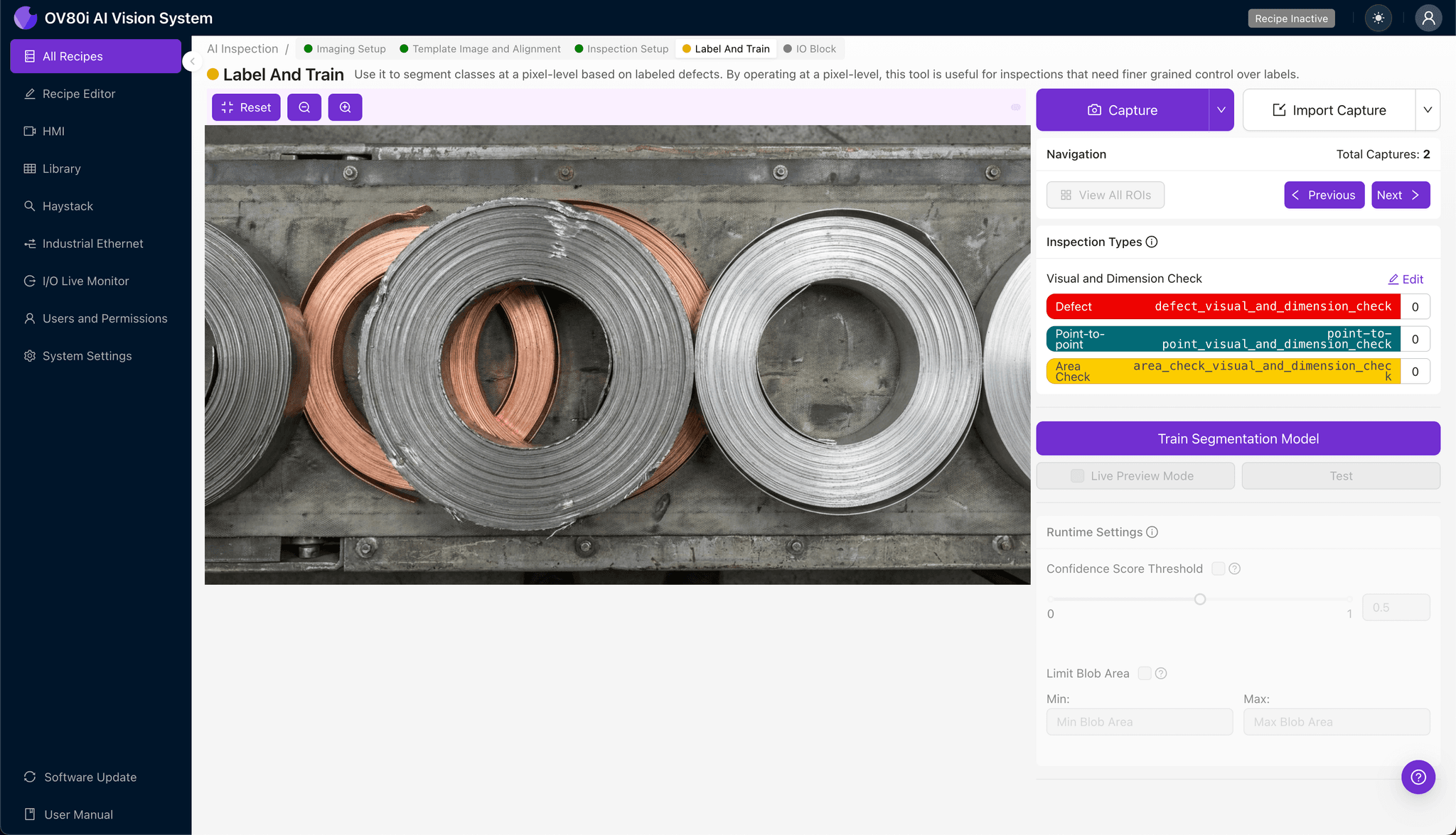Click the coil image in the canvas

617,355
